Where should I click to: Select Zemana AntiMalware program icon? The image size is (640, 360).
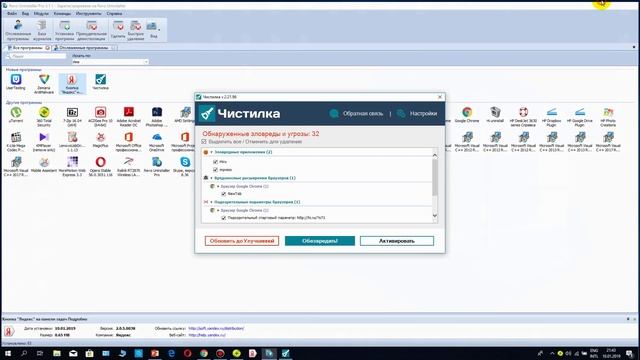pyautogui.click(x=44, y=84)
